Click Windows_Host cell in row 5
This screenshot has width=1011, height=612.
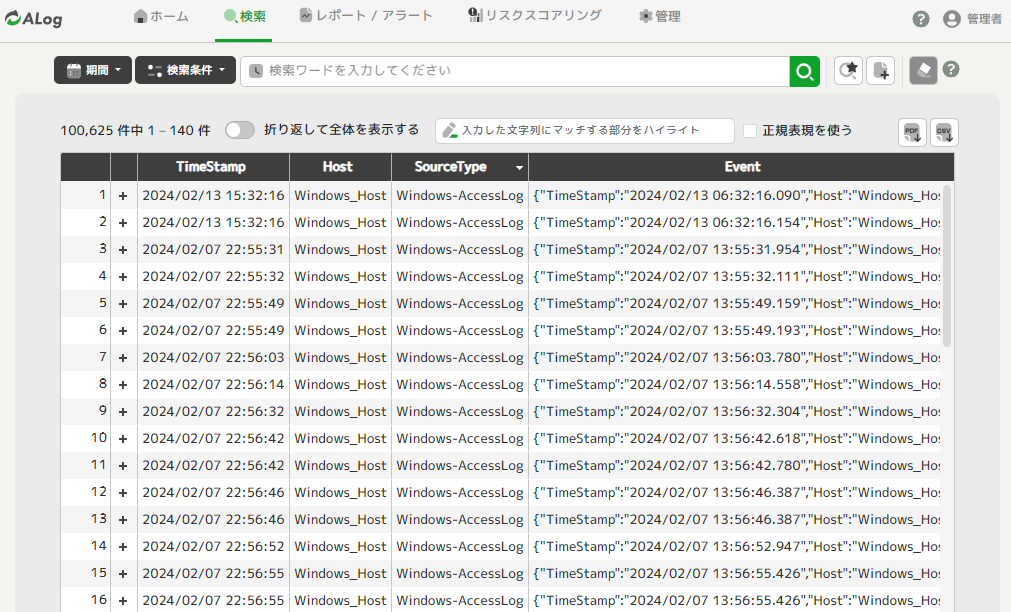click(x=340, y=304)
